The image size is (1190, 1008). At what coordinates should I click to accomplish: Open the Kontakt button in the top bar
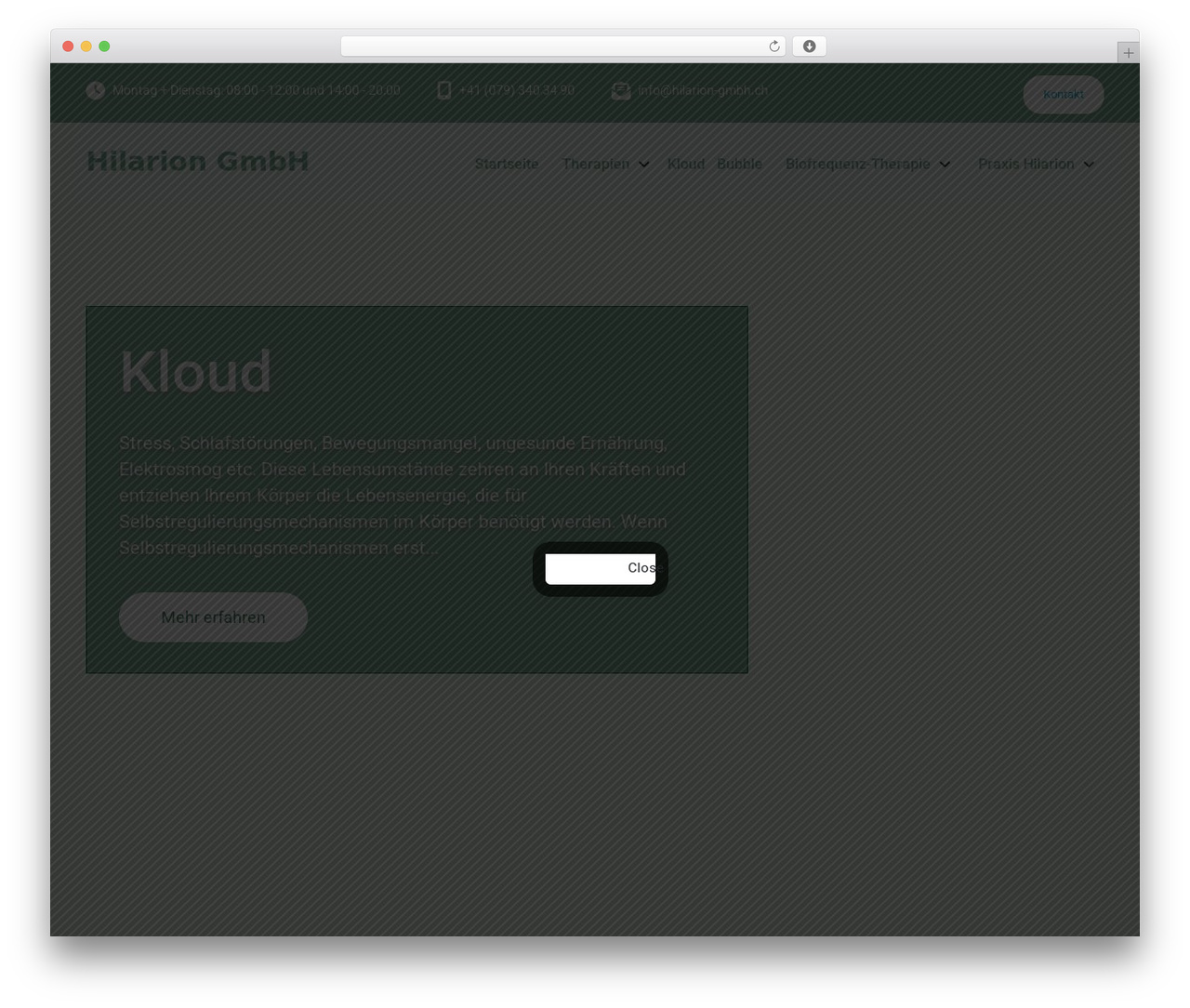point(1064,94)
